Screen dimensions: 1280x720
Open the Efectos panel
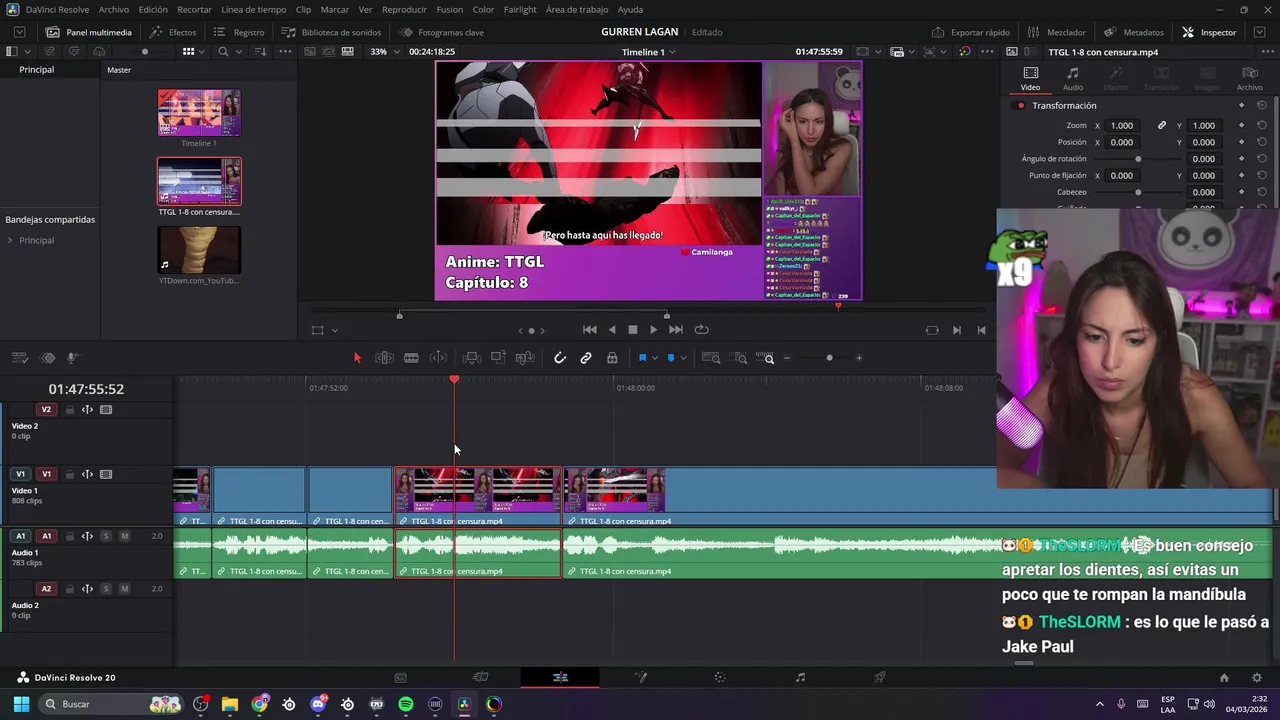(173, 32)
